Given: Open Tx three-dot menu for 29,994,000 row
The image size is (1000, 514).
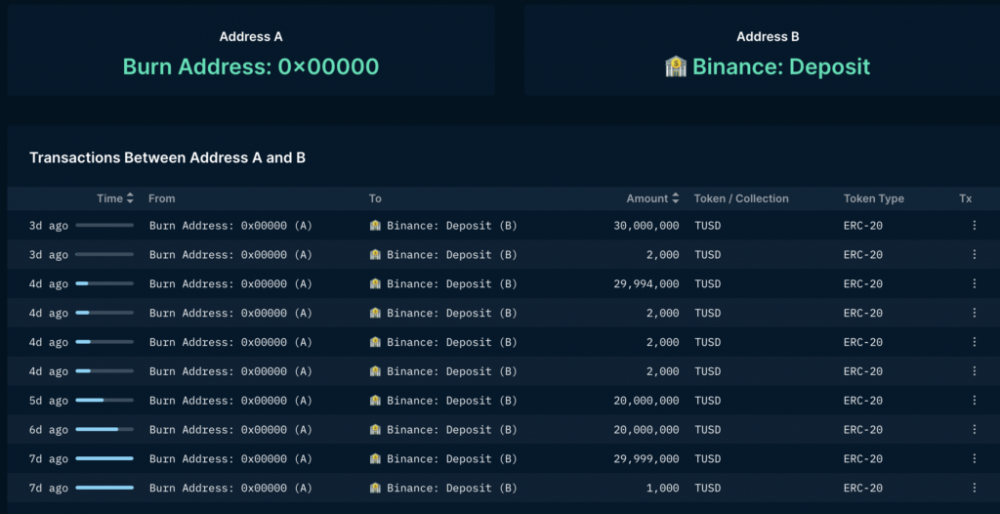Looking at the screenshot, I should [x=974, y=284].
